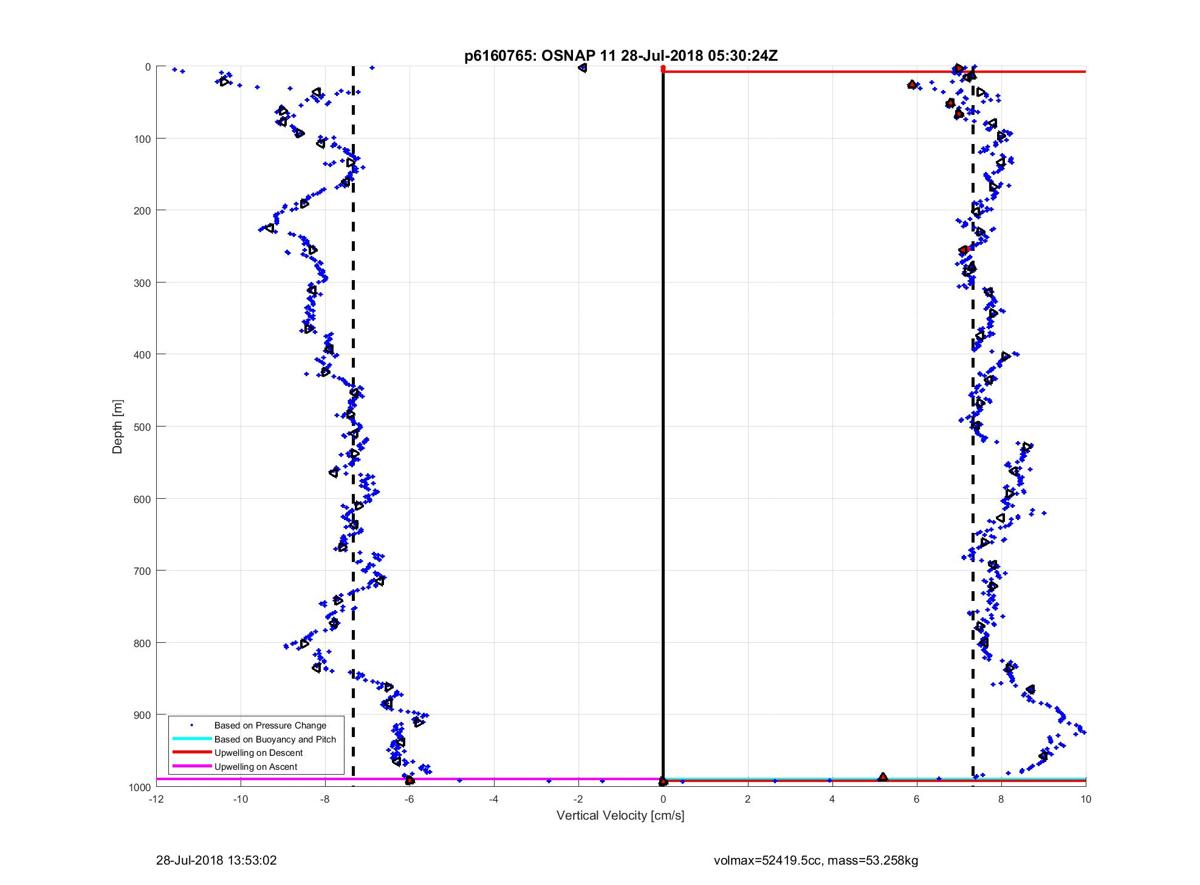Click the 'Depth [m]' axis label
The width and height of the screenshot is (1200, 885).
tap(118, 427)
